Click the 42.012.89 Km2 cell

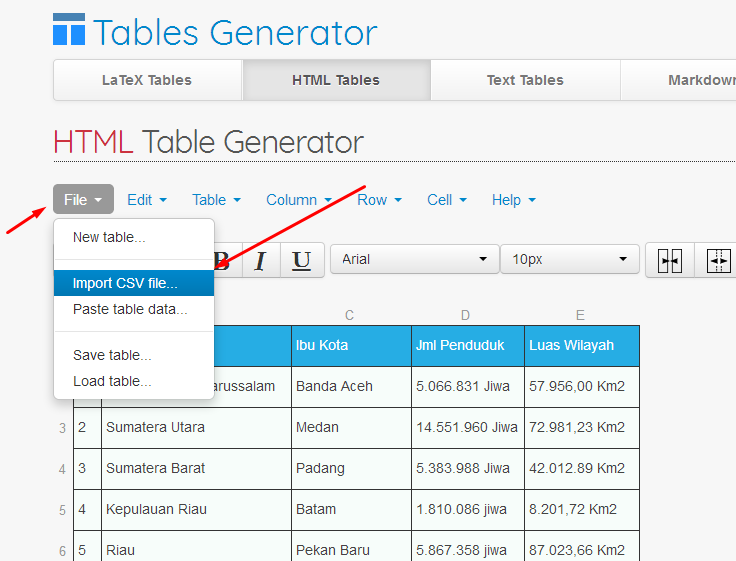pyautogui.click(x=582, y=469)
